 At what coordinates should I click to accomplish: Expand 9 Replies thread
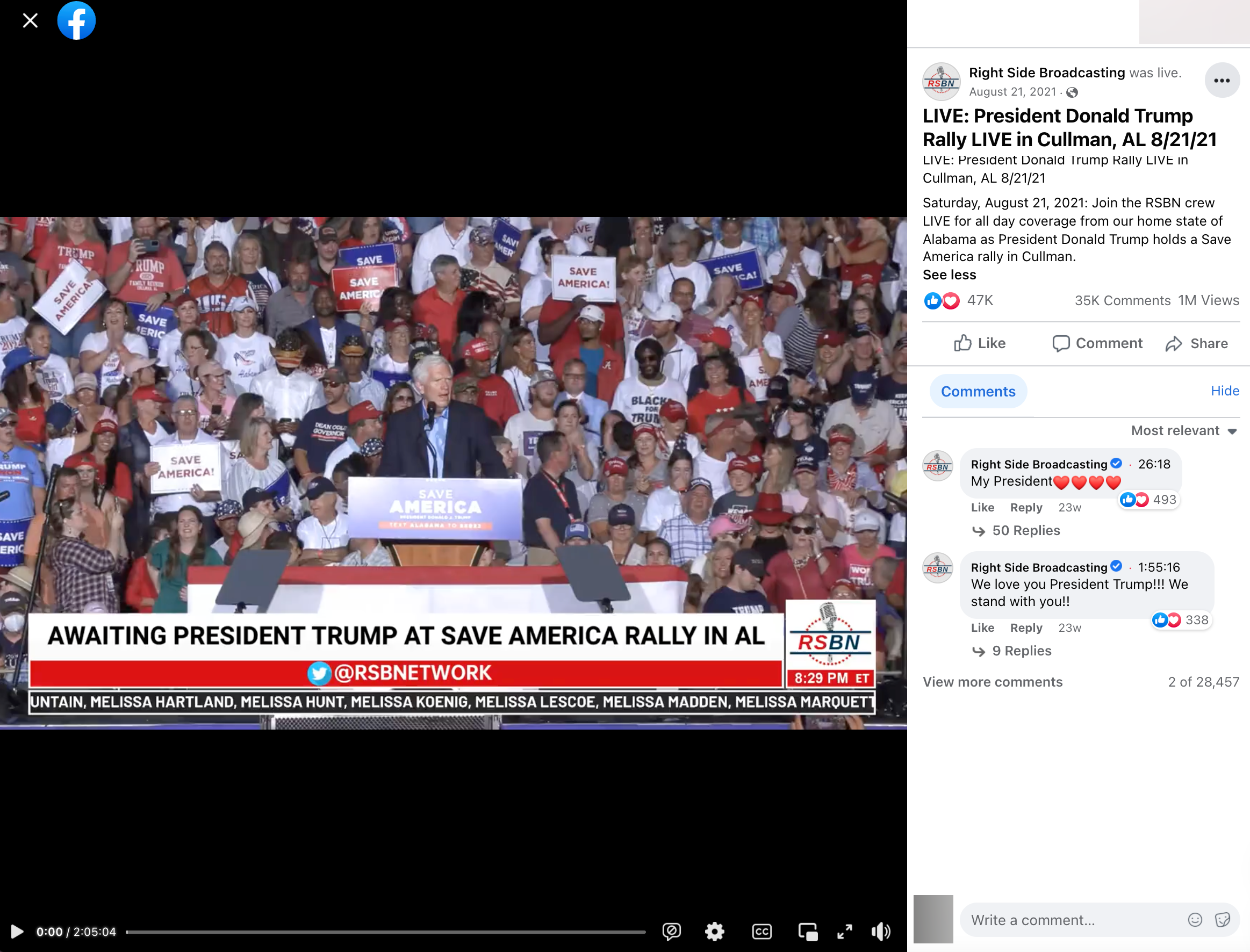pos(1021,651)
